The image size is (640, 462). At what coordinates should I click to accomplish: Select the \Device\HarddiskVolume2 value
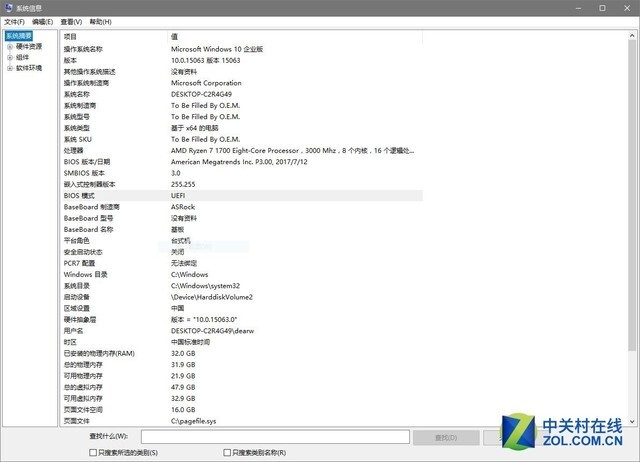212,297
